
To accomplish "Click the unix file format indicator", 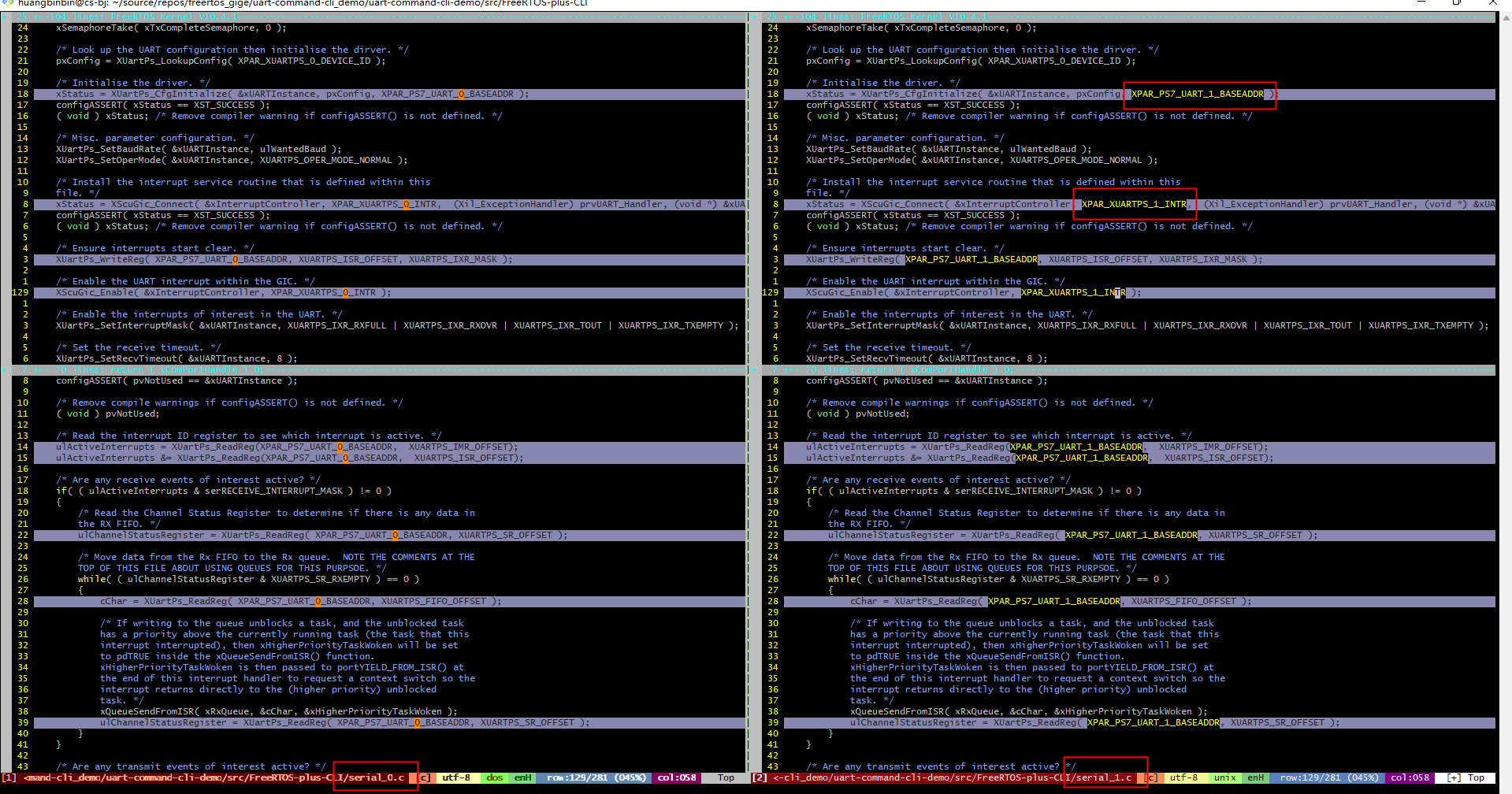I will click(x=1224, y=777).
